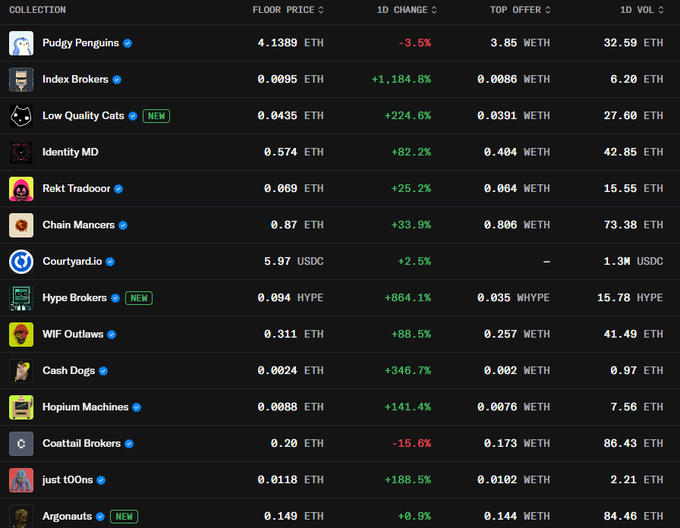
Task: Open the Coattail Brokers name link
Action: pyautogui.click(x=82, y=443)
